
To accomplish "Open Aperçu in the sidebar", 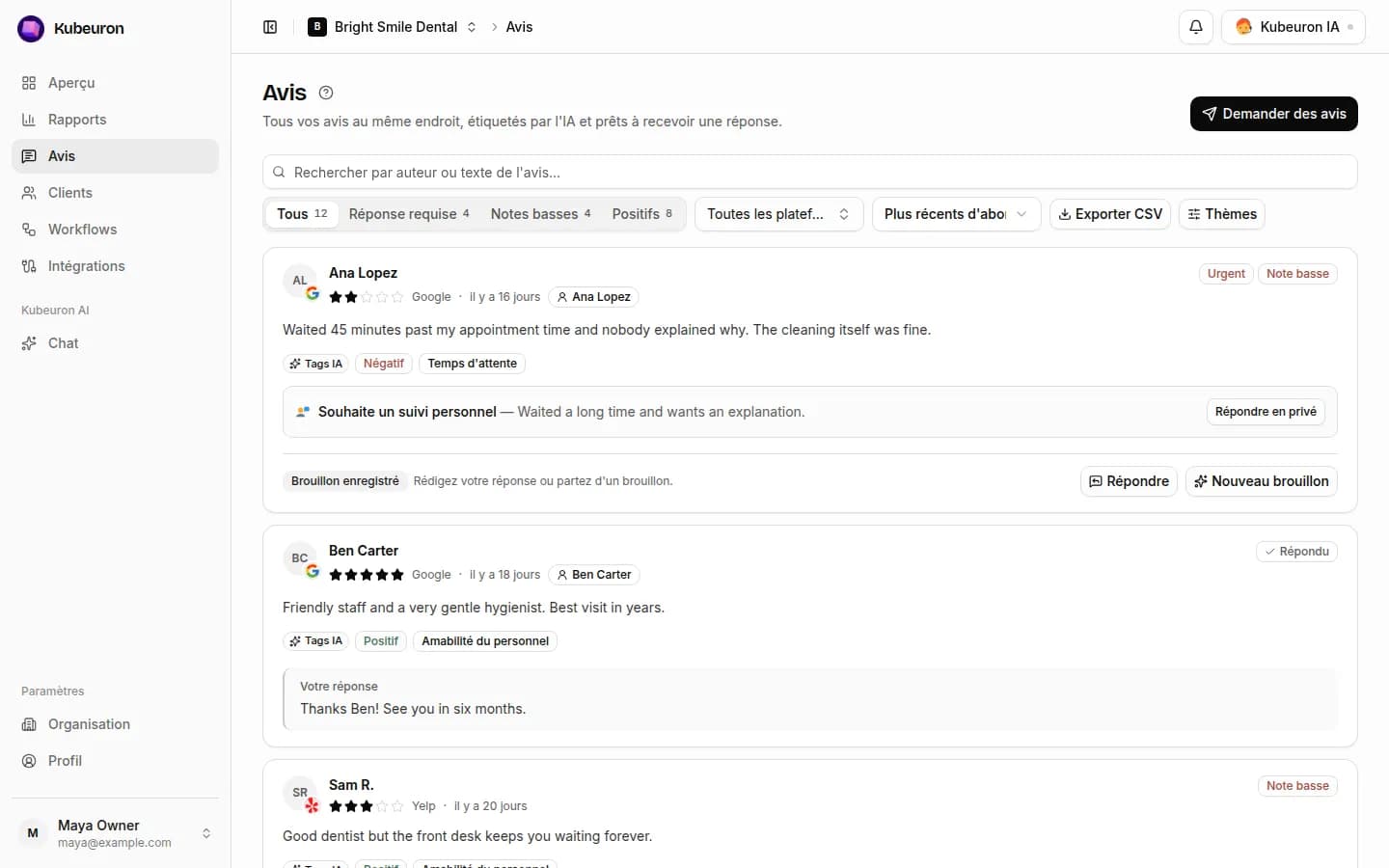I will [x=115, y=83].
